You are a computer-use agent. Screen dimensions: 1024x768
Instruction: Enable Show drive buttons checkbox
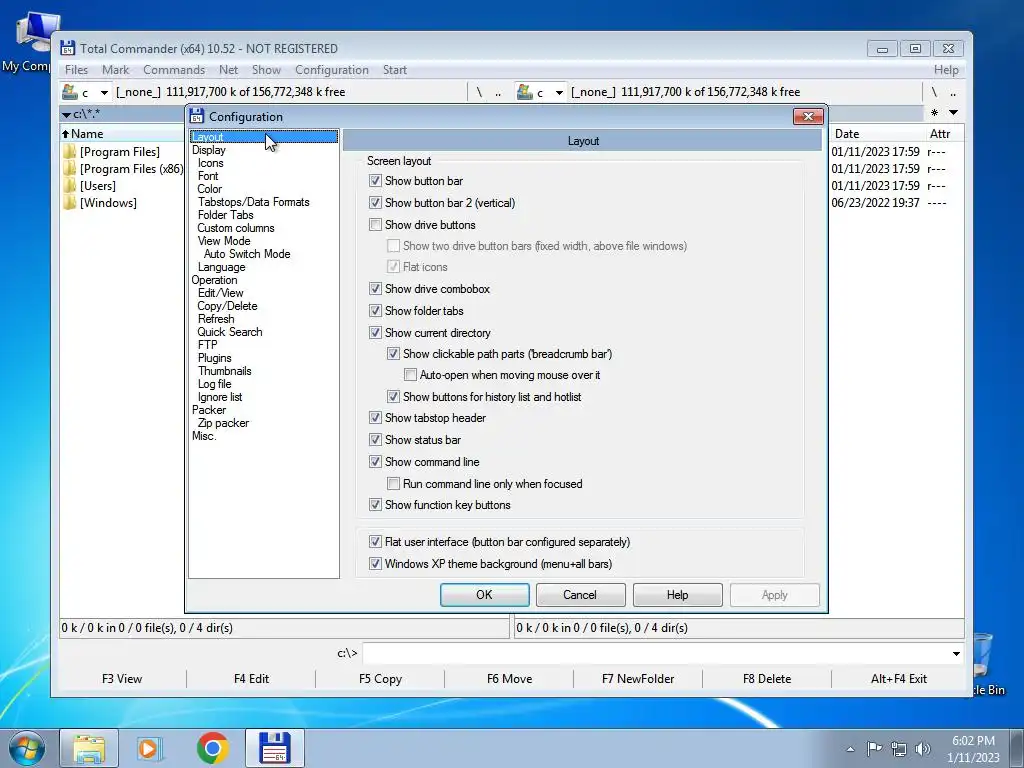375,225
